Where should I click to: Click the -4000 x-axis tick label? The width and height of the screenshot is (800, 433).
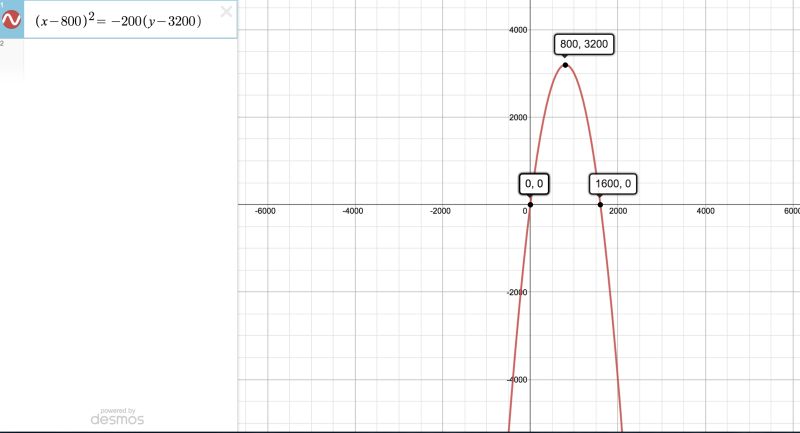pyautogui.click(x=353, y=211)
